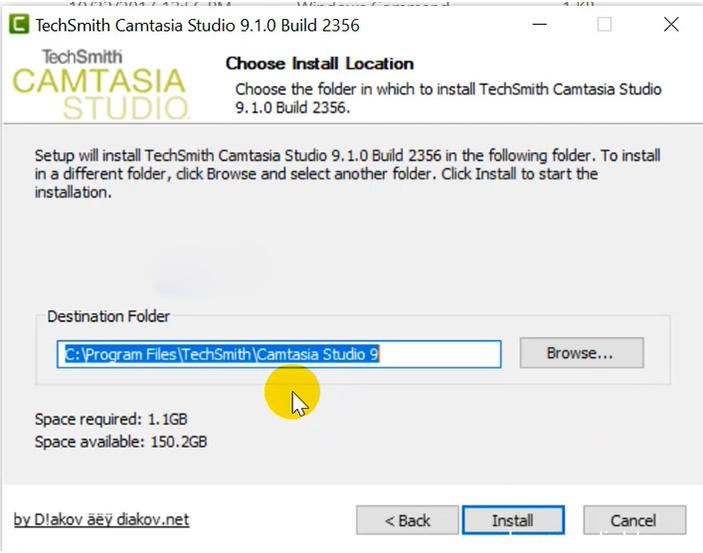Minimize the installer window
The image size is (703, 553).
tap(538, 24)
